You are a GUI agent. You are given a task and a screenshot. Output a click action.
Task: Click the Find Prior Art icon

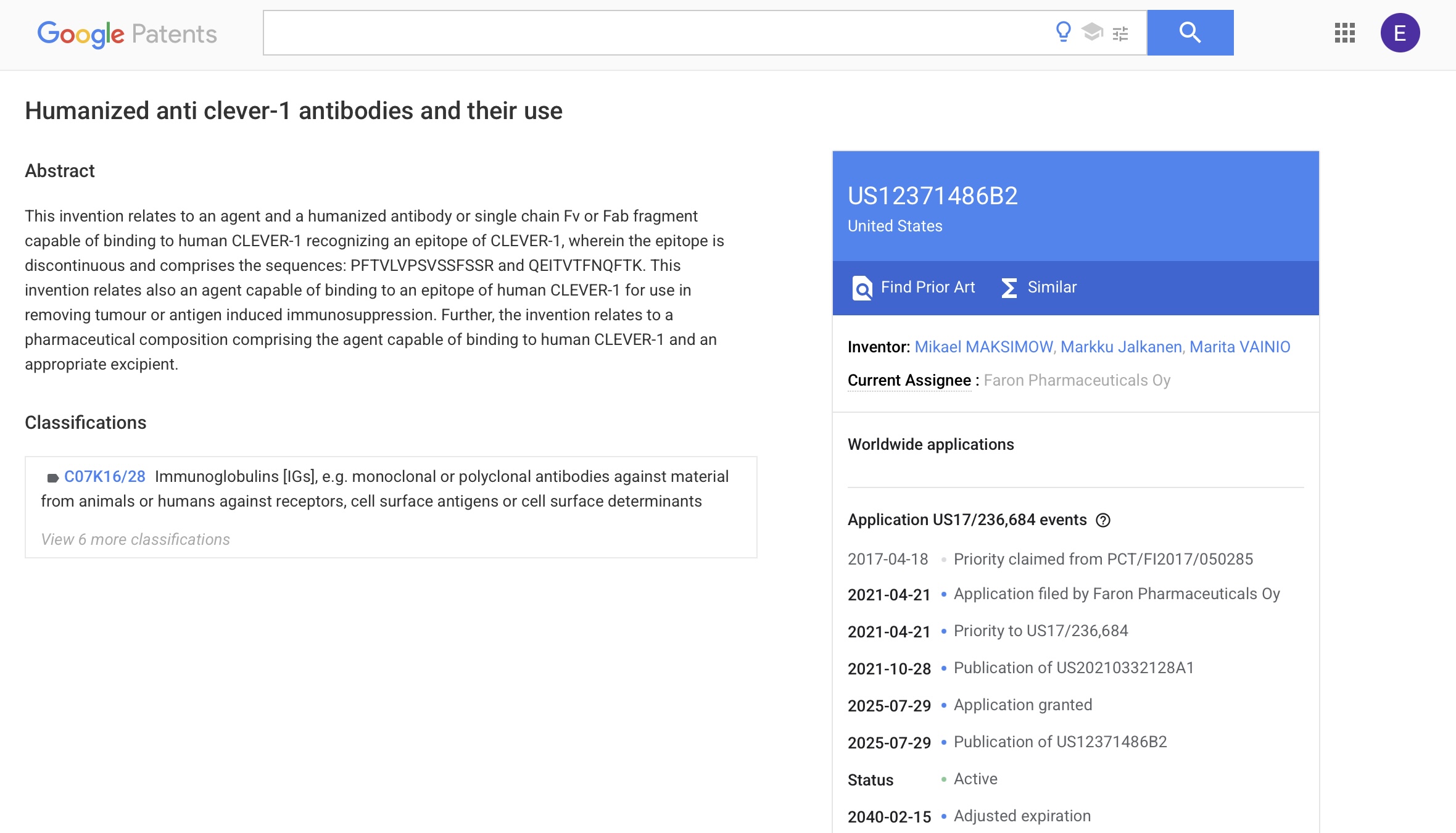862,288
